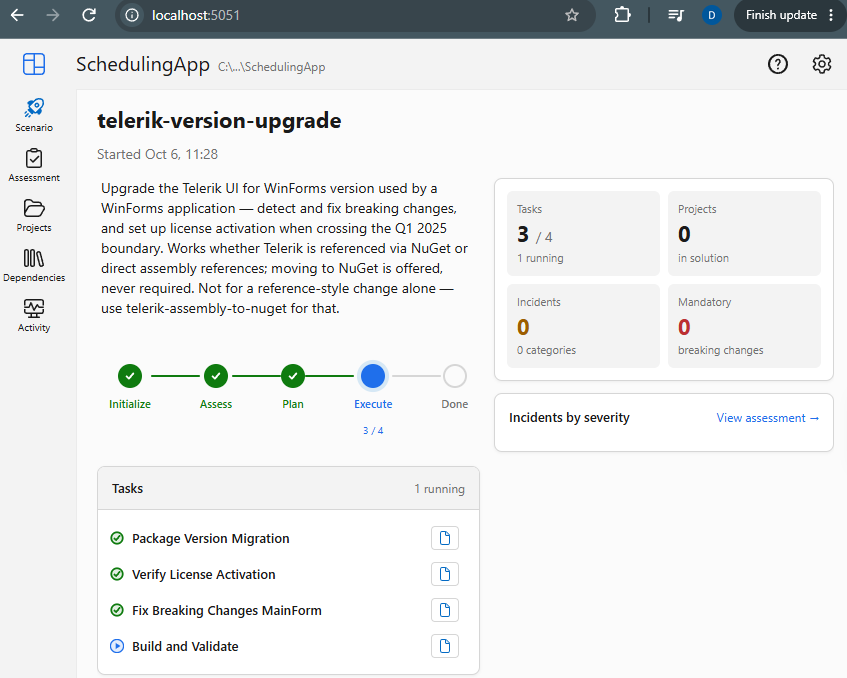Screen dimensions: 847x678
Task: Open the media controls icon
Action: [x=676, y=15]
